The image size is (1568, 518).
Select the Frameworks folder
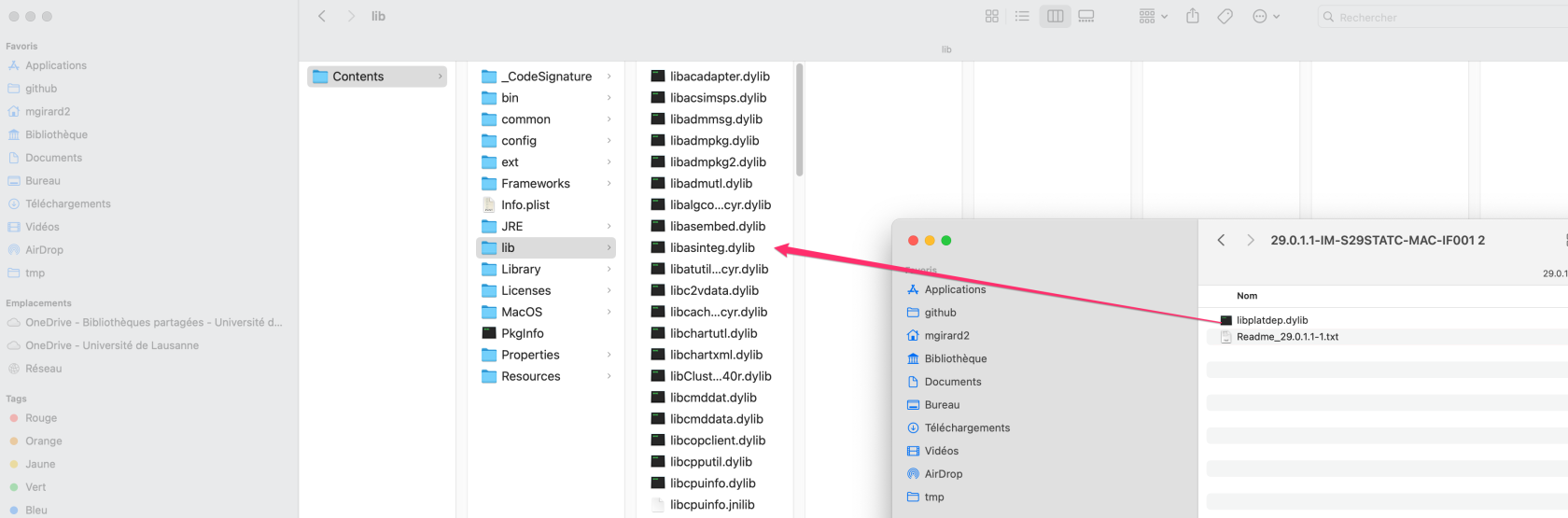point(535,184)
